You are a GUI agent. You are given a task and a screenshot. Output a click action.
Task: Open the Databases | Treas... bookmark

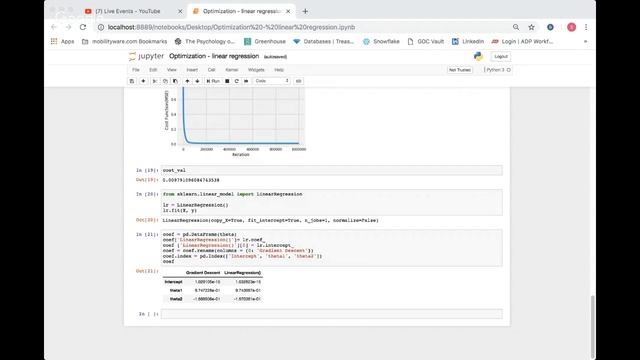coord(324,41)
